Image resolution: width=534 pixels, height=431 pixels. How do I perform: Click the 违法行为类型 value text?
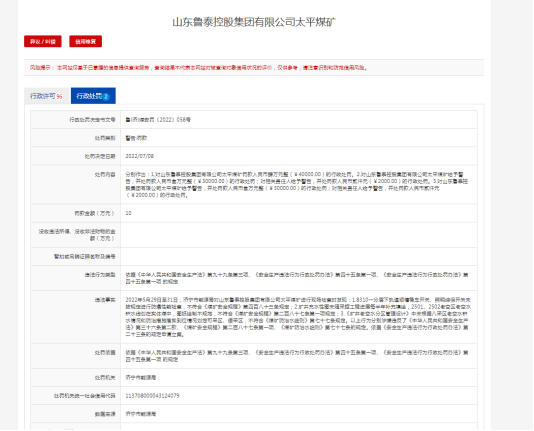(297, 278)
